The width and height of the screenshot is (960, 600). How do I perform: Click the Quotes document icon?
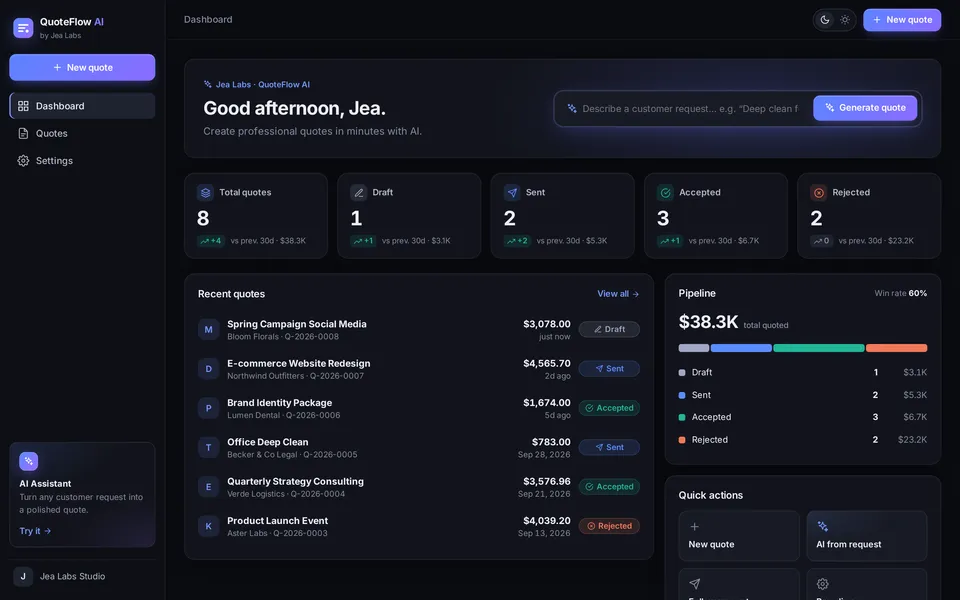23,133
